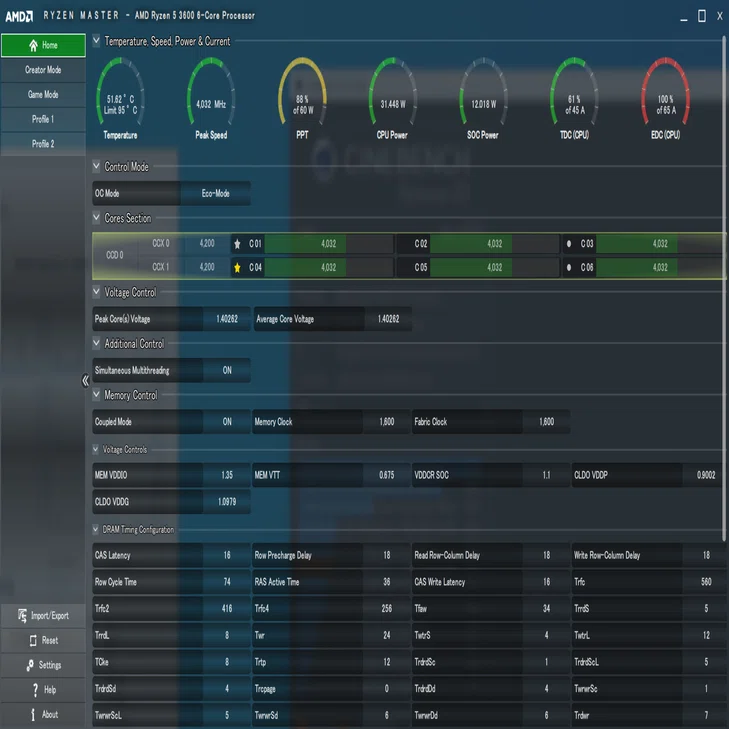Click the Temperature gauge dial
729x729 pixels.
pyautogui.click(x=120, y=92)
